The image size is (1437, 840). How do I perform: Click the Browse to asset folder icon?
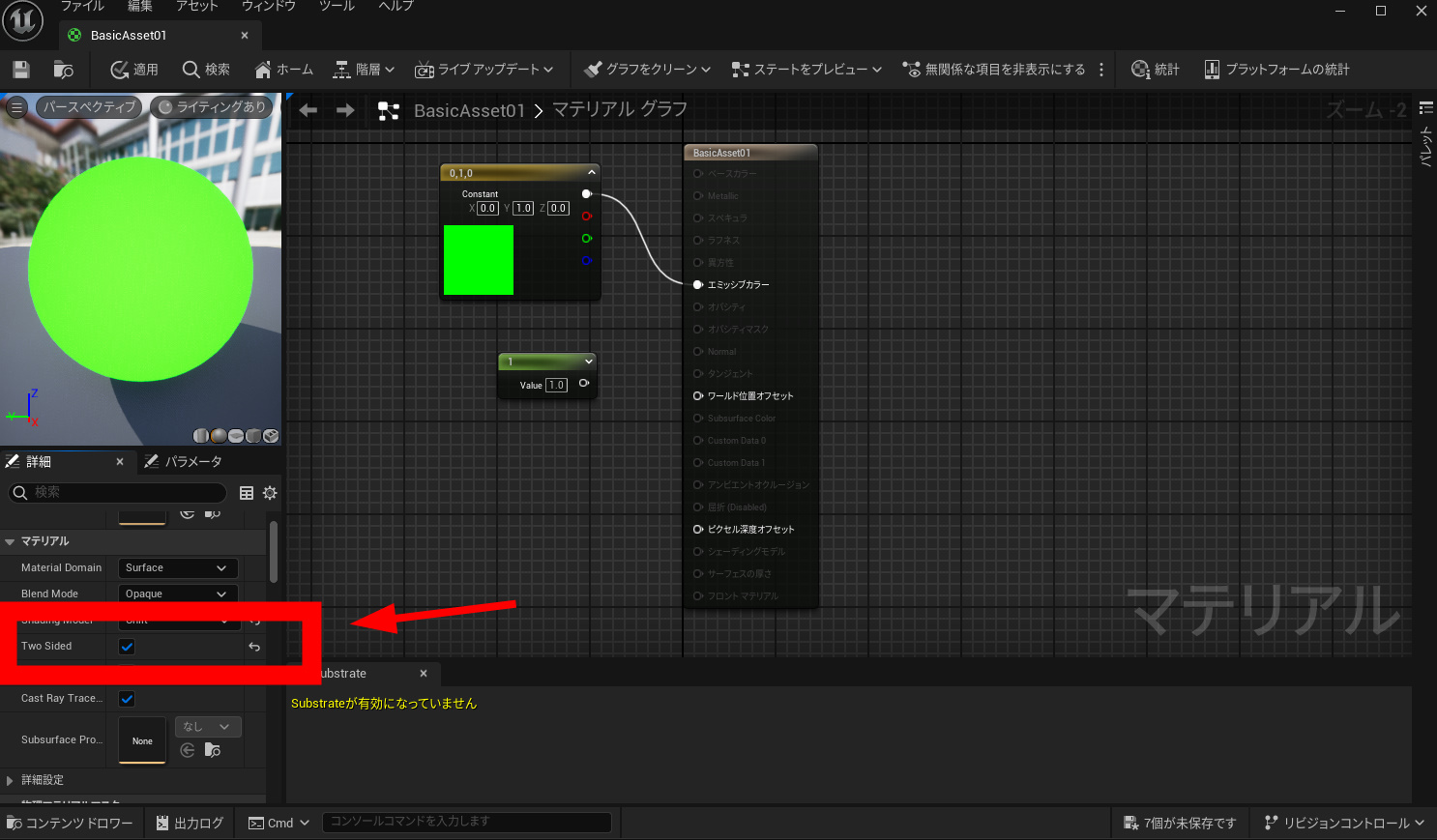(64, 70)
